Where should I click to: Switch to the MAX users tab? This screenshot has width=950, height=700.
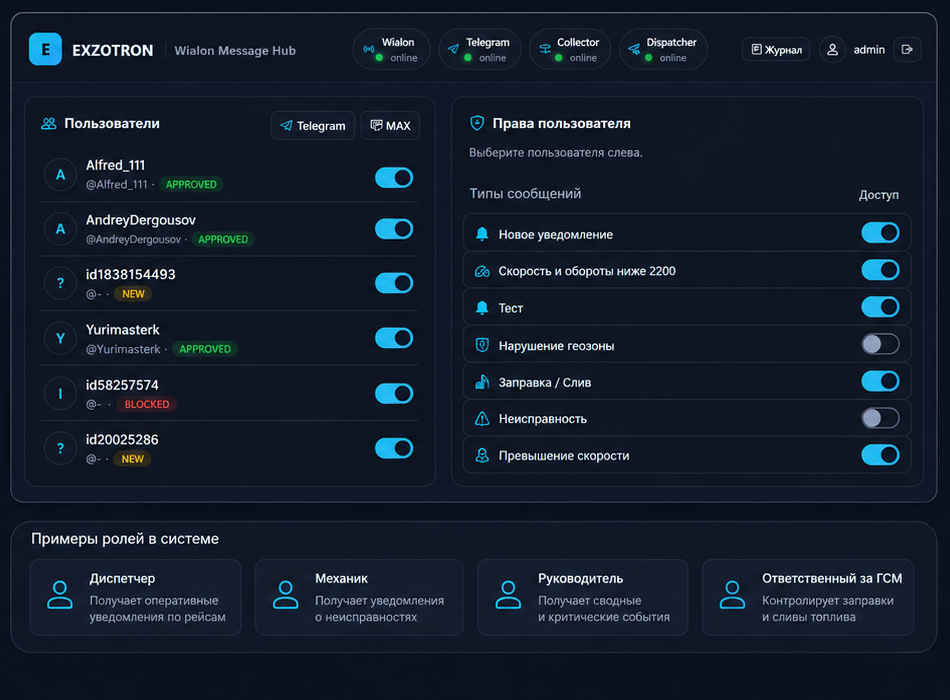click(x=390, y=125)
